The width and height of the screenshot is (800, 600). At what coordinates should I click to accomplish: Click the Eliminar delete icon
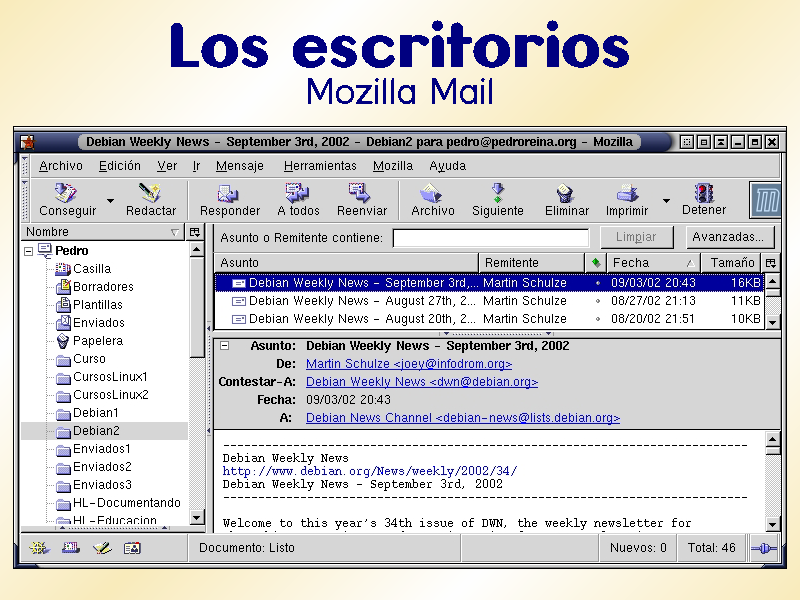pos(566,193)
